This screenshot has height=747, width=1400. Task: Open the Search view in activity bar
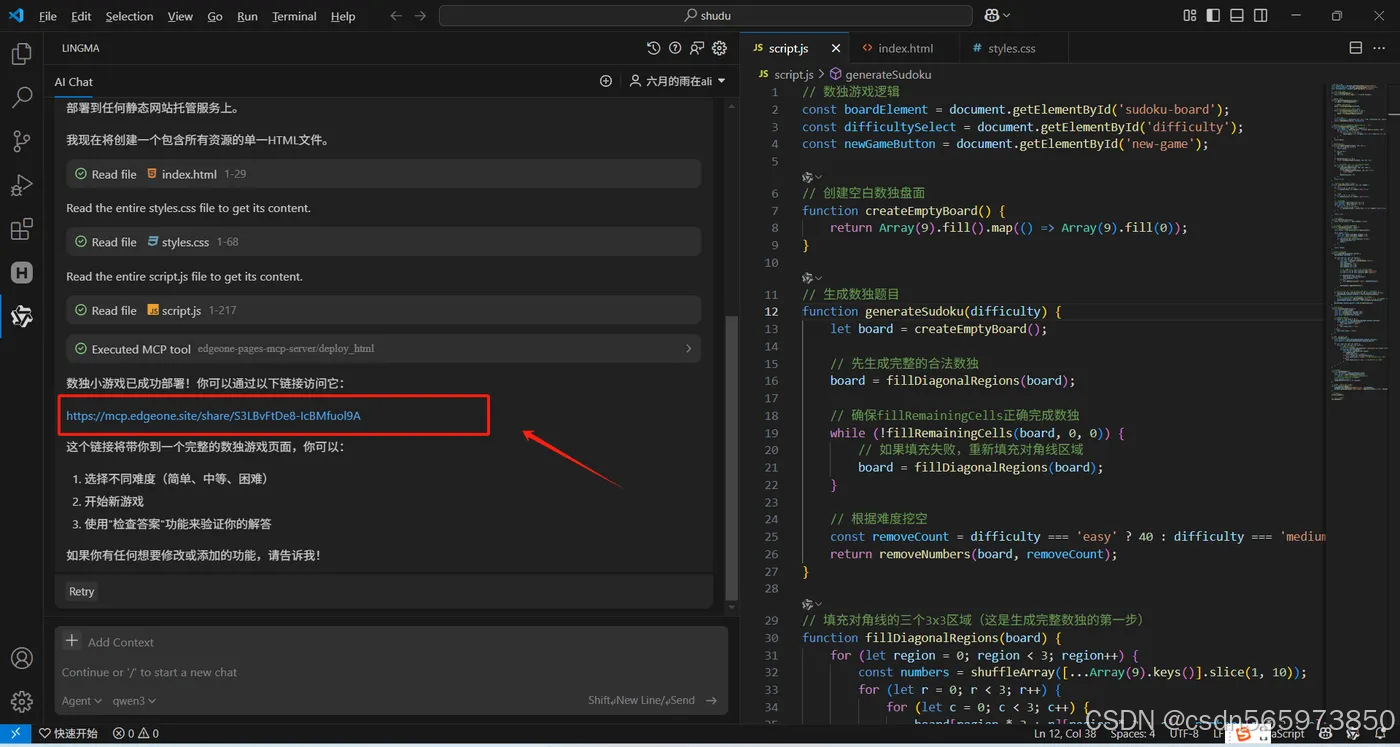[21, 97]
